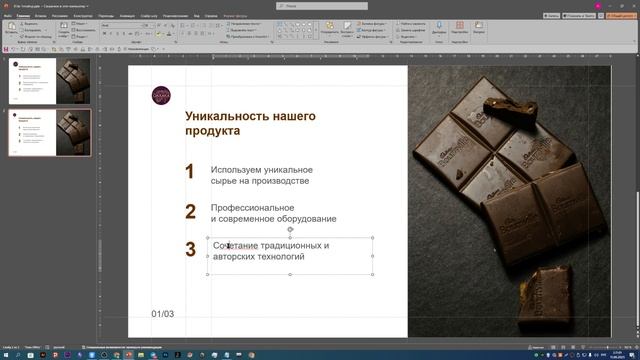The width and height of the screenshot is (640, 360).
Task: Open Text Direction (Направление текста) dropdown
Action: 245,24
